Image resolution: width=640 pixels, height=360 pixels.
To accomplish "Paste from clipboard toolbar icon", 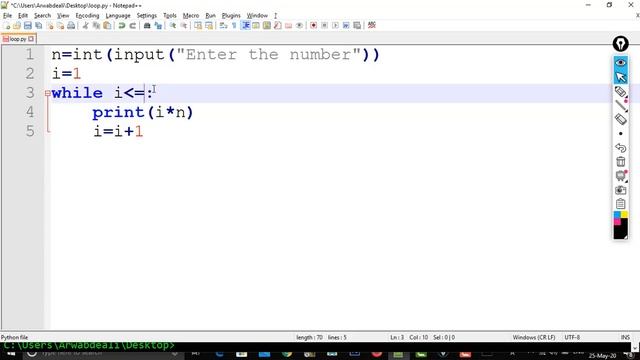I will [x=107, y=25].
